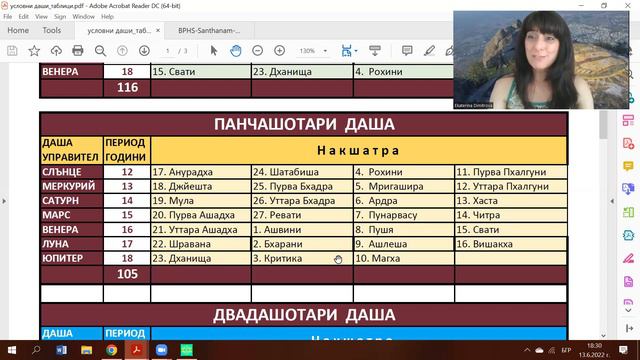Image resolution: width=640 pixels, height=360 pixels.
Task: Open Export PDF tool in right pane
Action: tap(628, 189)
